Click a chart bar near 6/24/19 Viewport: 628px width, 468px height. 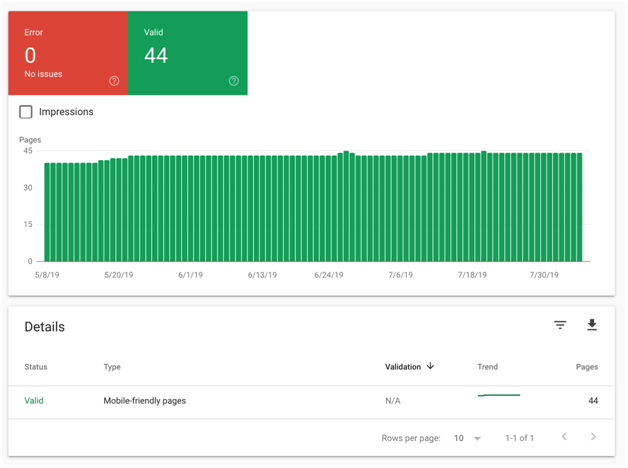pyautogui.click(x=329, y=210)
